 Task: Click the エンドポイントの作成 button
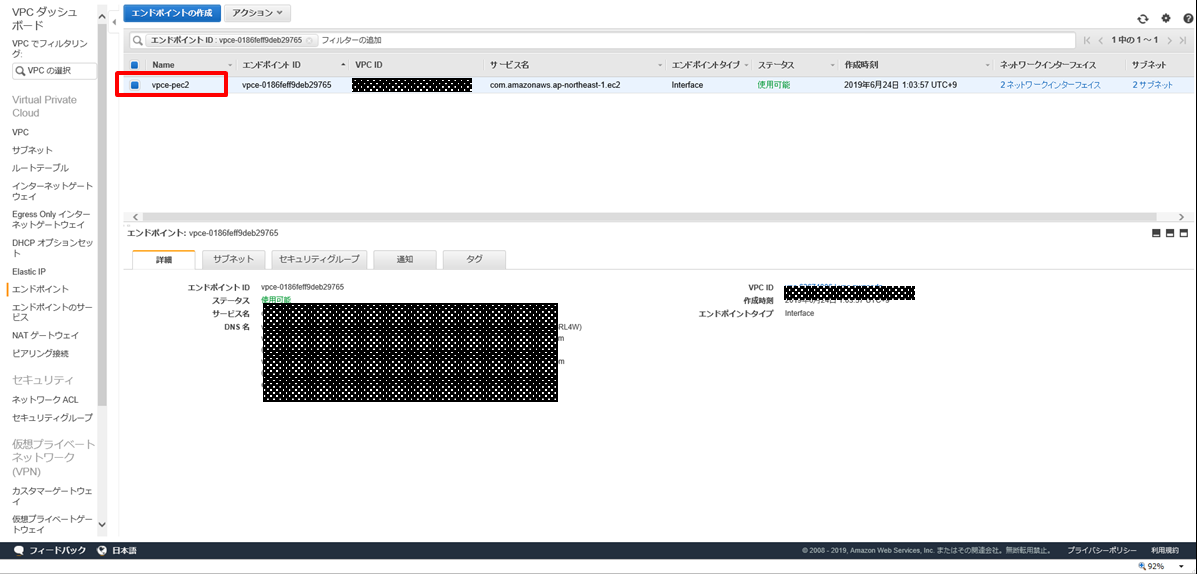click(x=172, y=13)
